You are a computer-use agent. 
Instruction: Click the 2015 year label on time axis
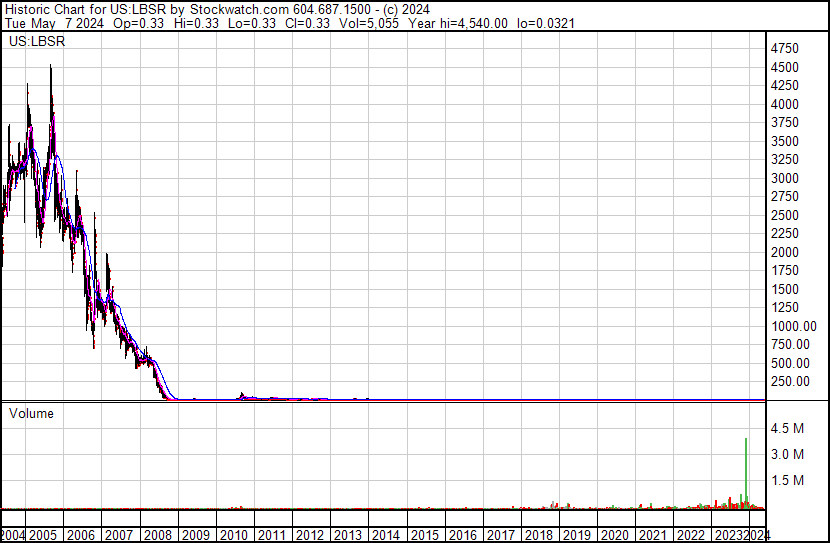[425, 535]
